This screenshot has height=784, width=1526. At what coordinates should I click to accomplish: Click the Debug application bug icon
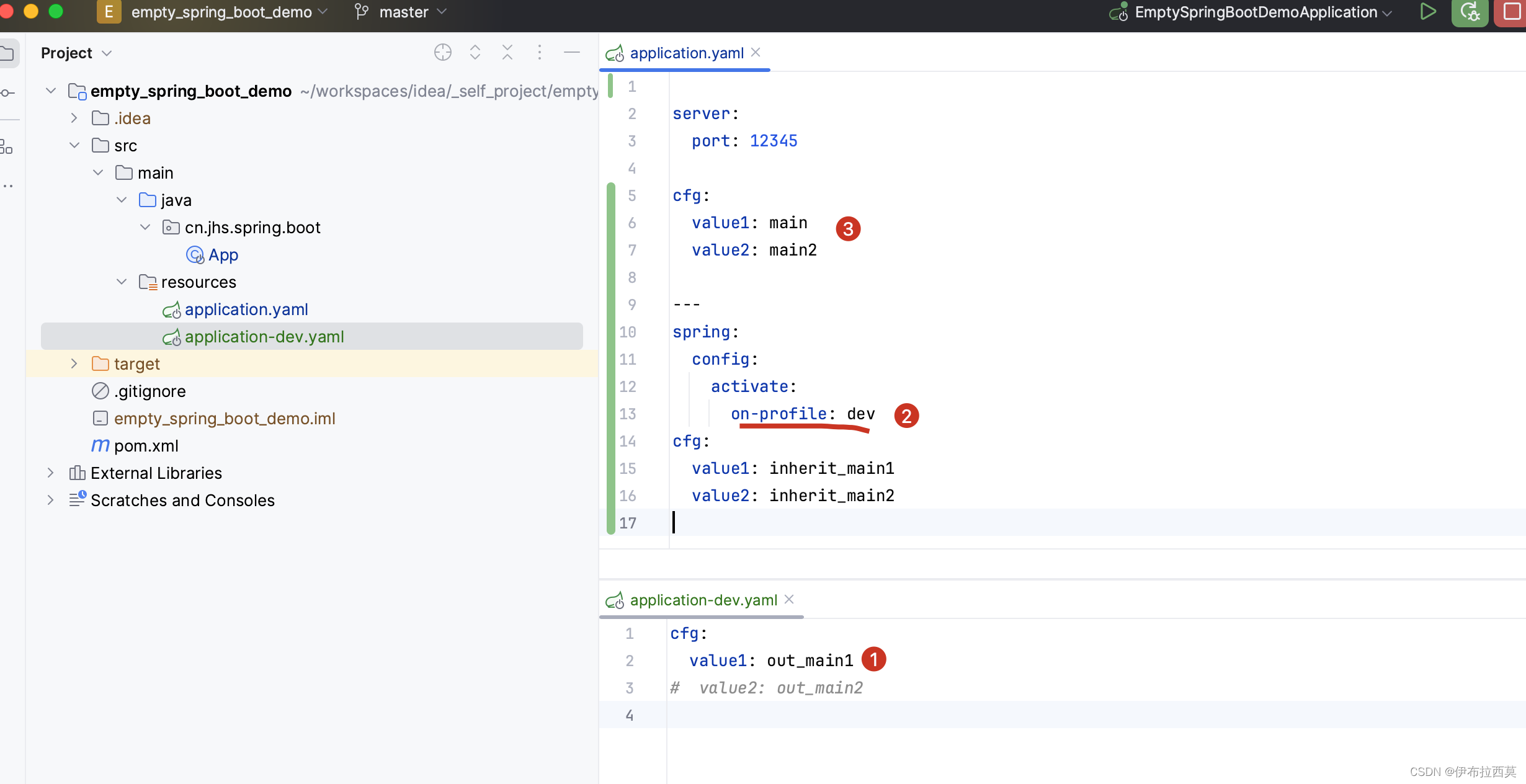click(1470, 12)
